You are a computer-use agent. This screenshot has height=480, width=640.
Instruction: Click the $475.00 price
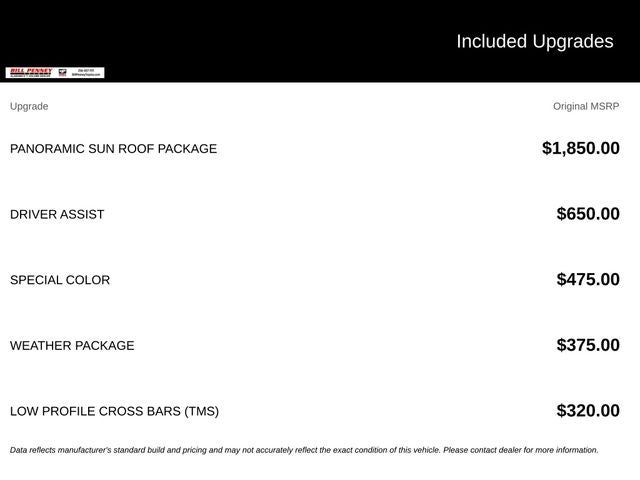[x=588, y=279]
